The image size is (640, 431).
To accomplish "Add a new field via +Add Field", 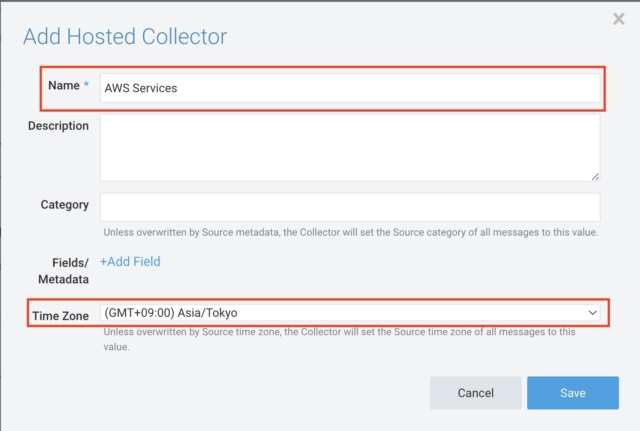I will (130, 262).
